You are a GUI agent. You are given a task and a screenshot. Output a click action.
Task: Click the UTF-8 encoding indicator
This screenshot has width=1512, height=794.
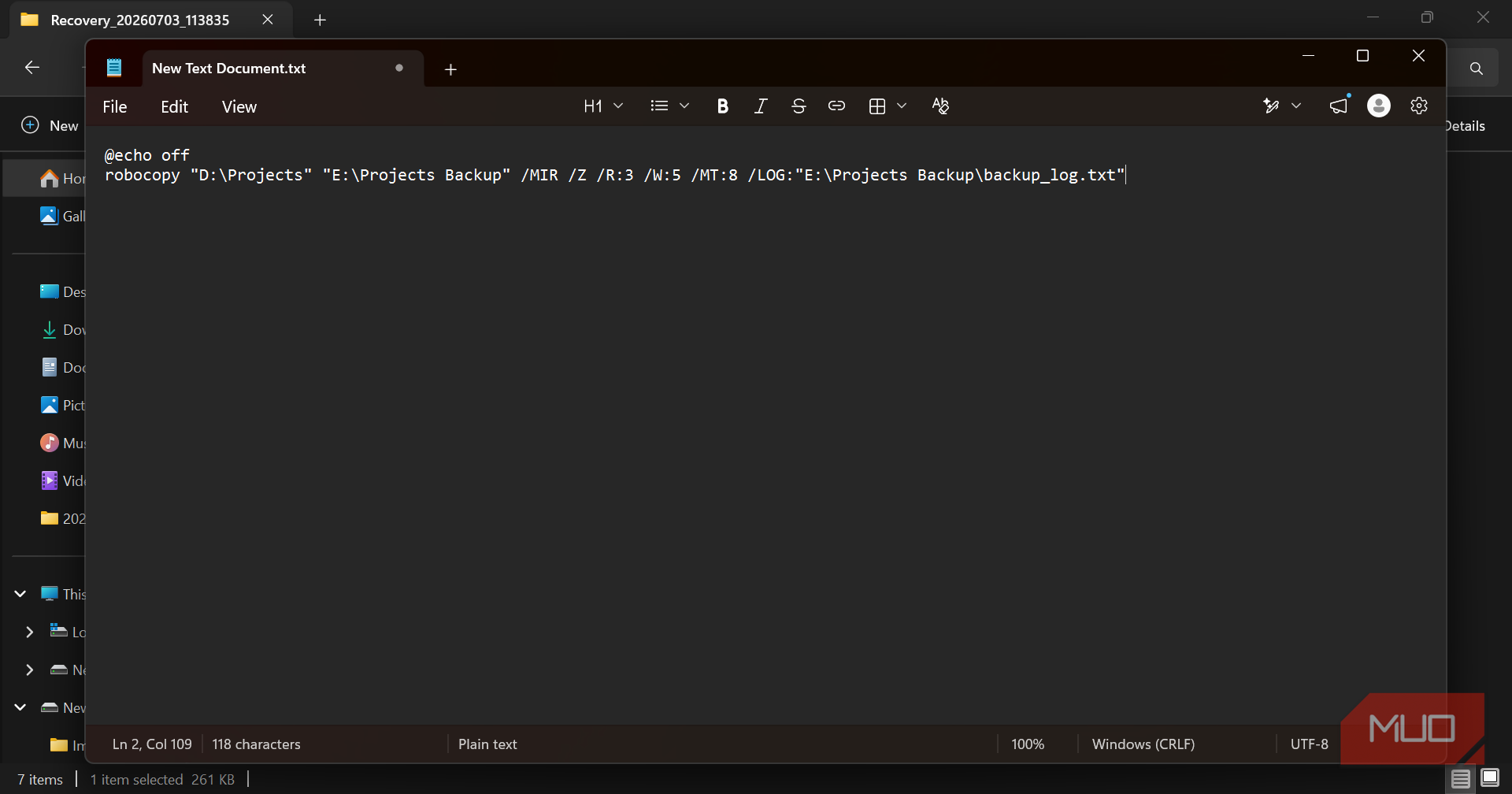tap(1309, 744)
